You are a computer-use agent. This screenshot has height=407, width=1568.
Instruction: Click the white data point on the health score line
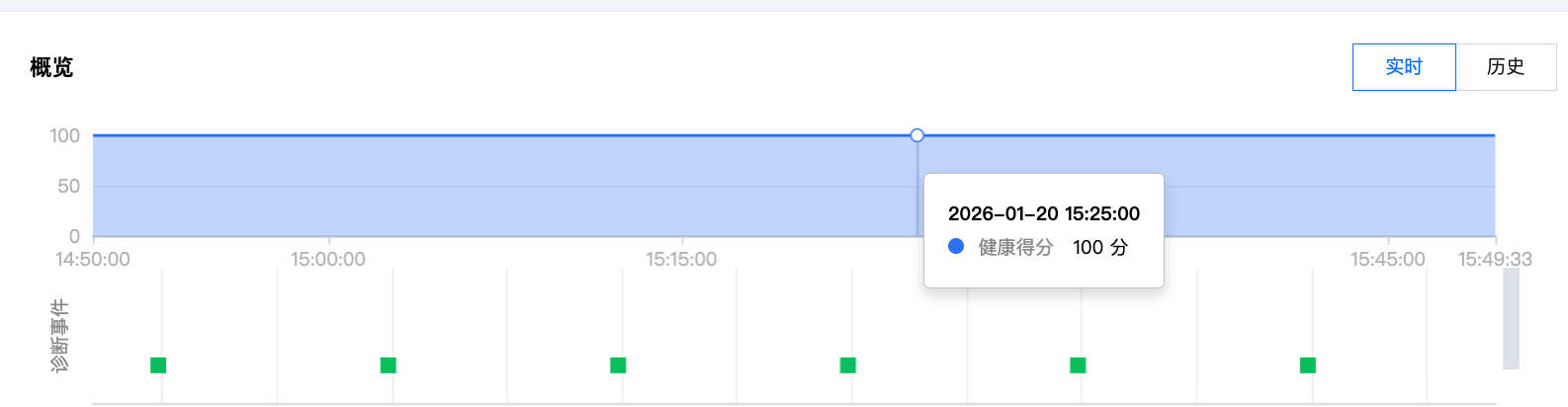pyautogui.click(x=917, y=135)
